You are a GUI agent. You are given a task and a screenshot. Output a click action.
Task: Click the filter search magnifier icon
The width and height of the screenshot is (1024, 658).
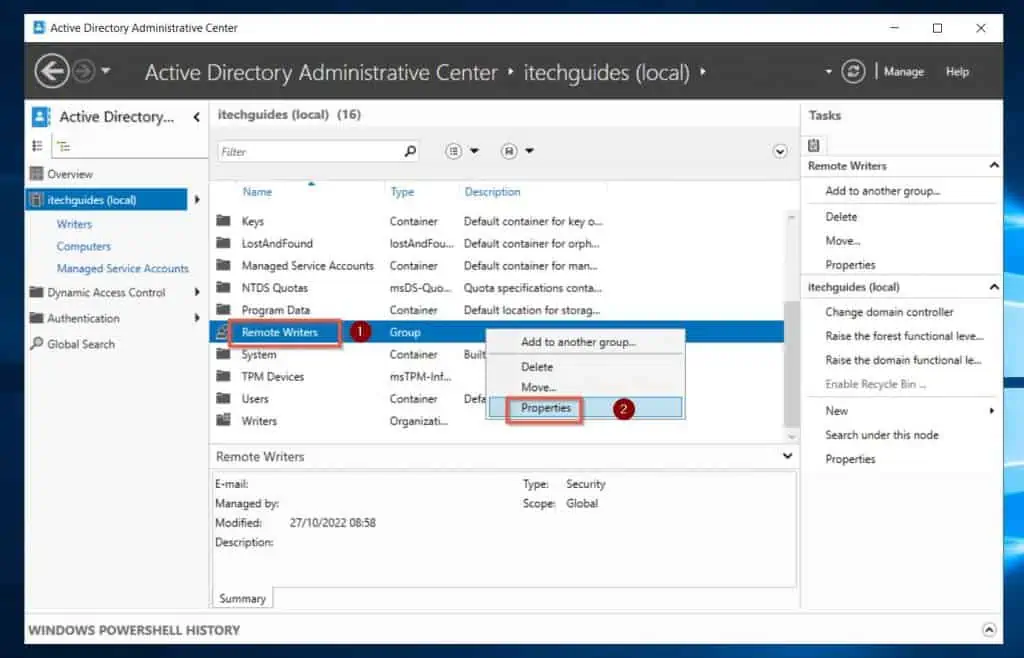point(410,151)
